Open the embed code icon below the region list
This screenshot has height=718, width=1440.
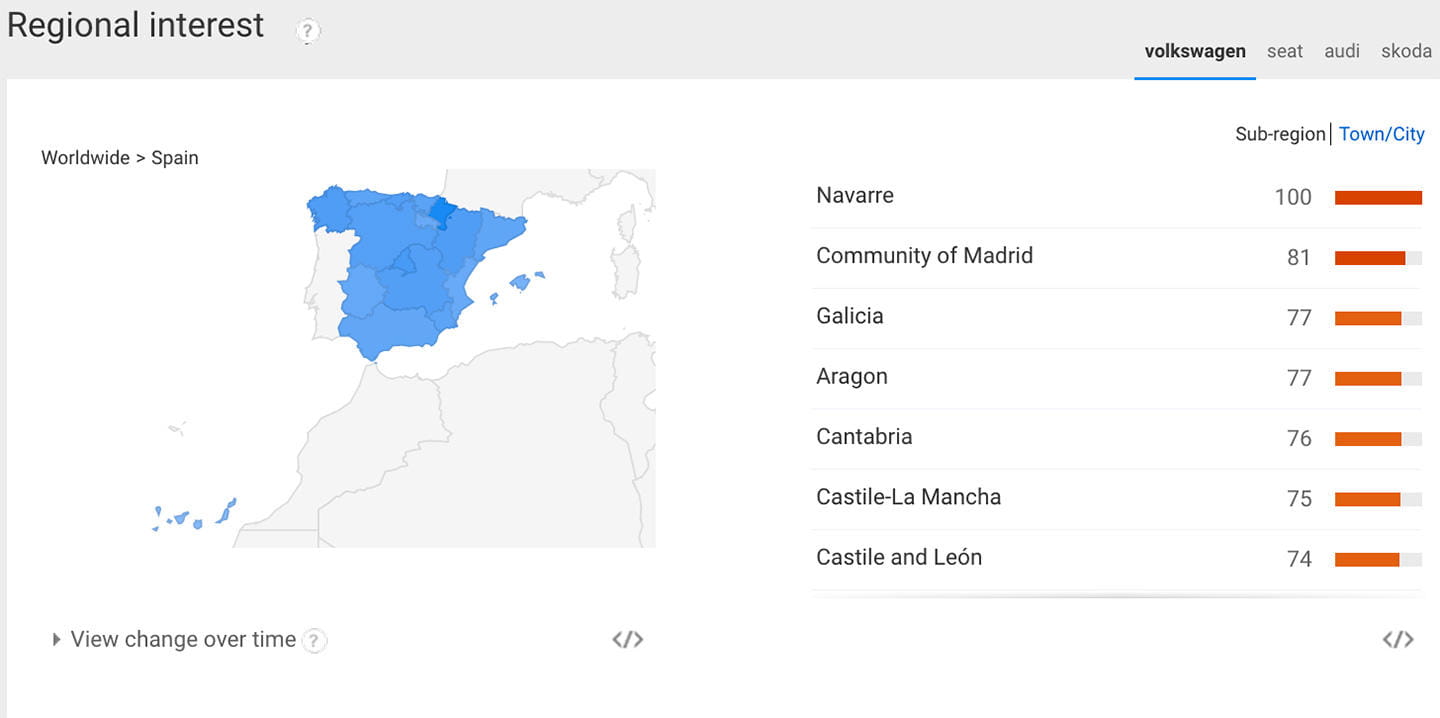pos(1398,640)
